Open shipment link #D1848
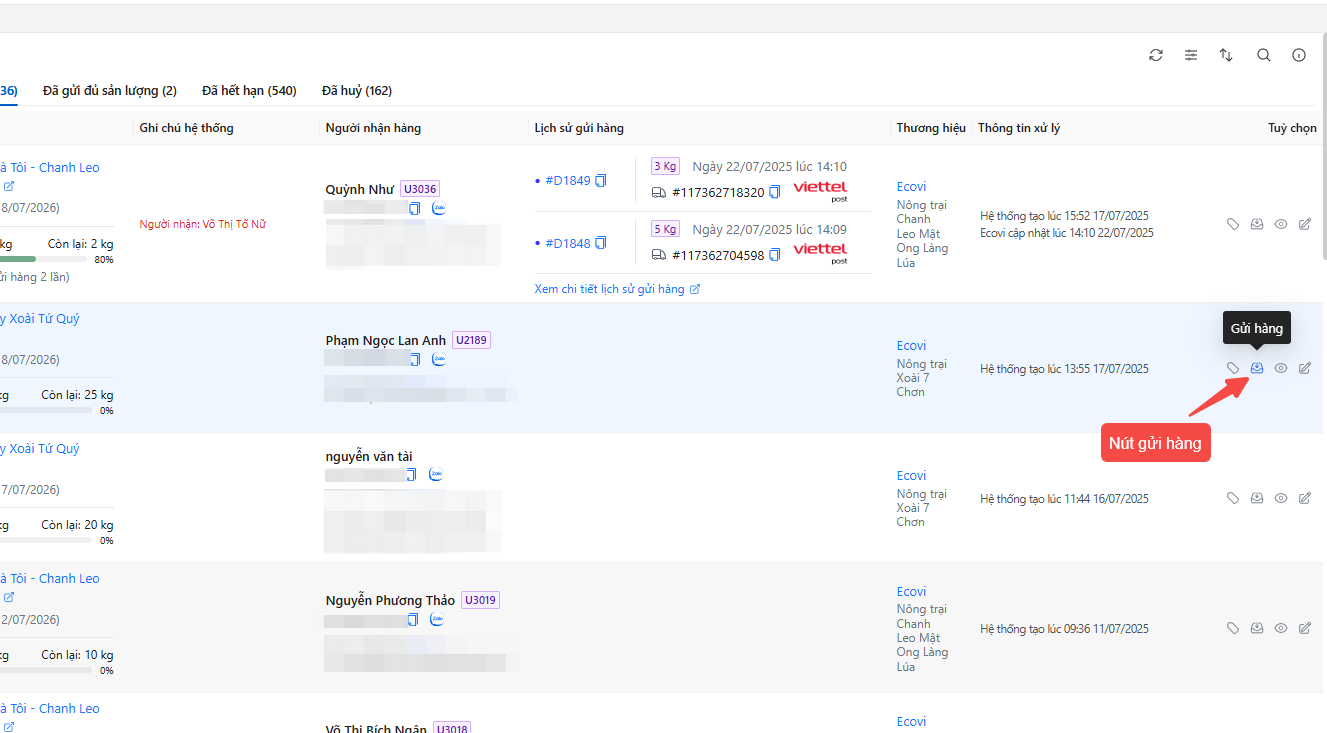This screenshot has width=1327, height=733. point(567,243)
